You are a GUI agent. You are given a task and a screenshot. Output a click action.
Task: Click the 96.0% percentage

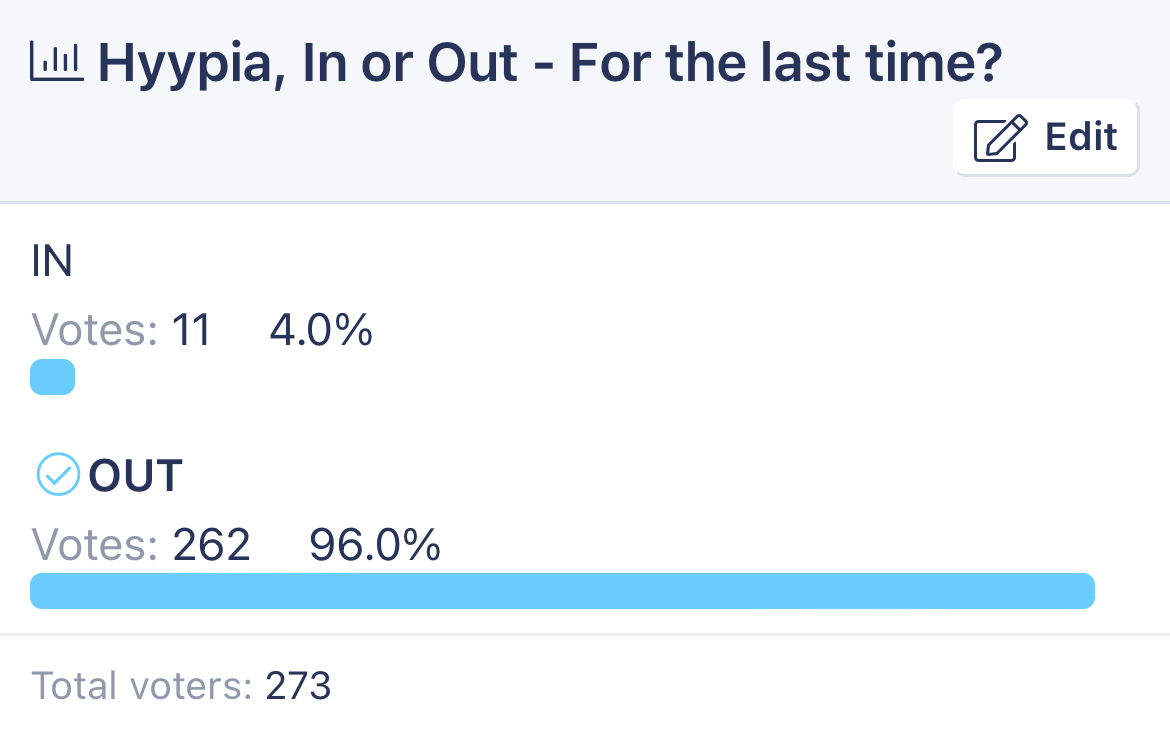click(x=375, y=545)
